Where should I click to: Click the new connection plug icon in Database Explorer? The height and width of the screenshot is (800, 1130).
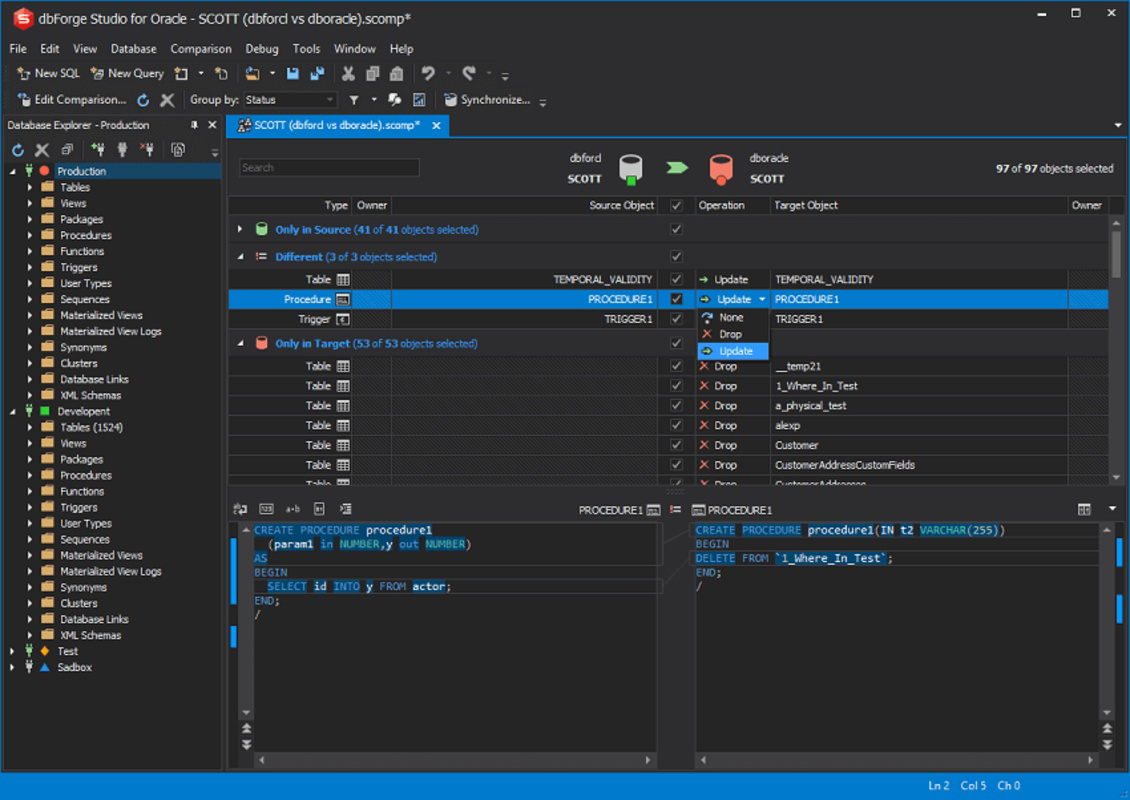point(98,150)
